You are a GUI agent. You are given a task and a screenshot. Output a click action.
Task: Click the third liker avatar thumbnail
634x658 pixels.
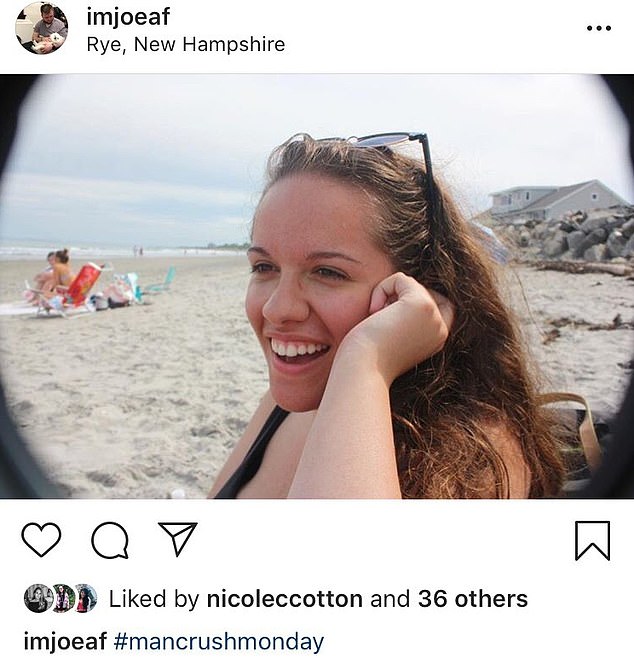coord(86,598)
